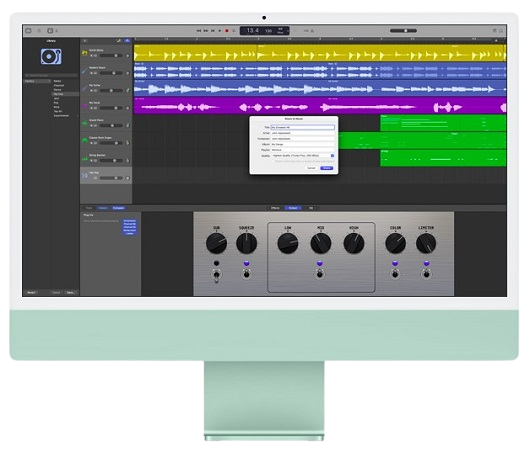Toggle the SQUEEZE switch below its knob

(x=247, y=274)
